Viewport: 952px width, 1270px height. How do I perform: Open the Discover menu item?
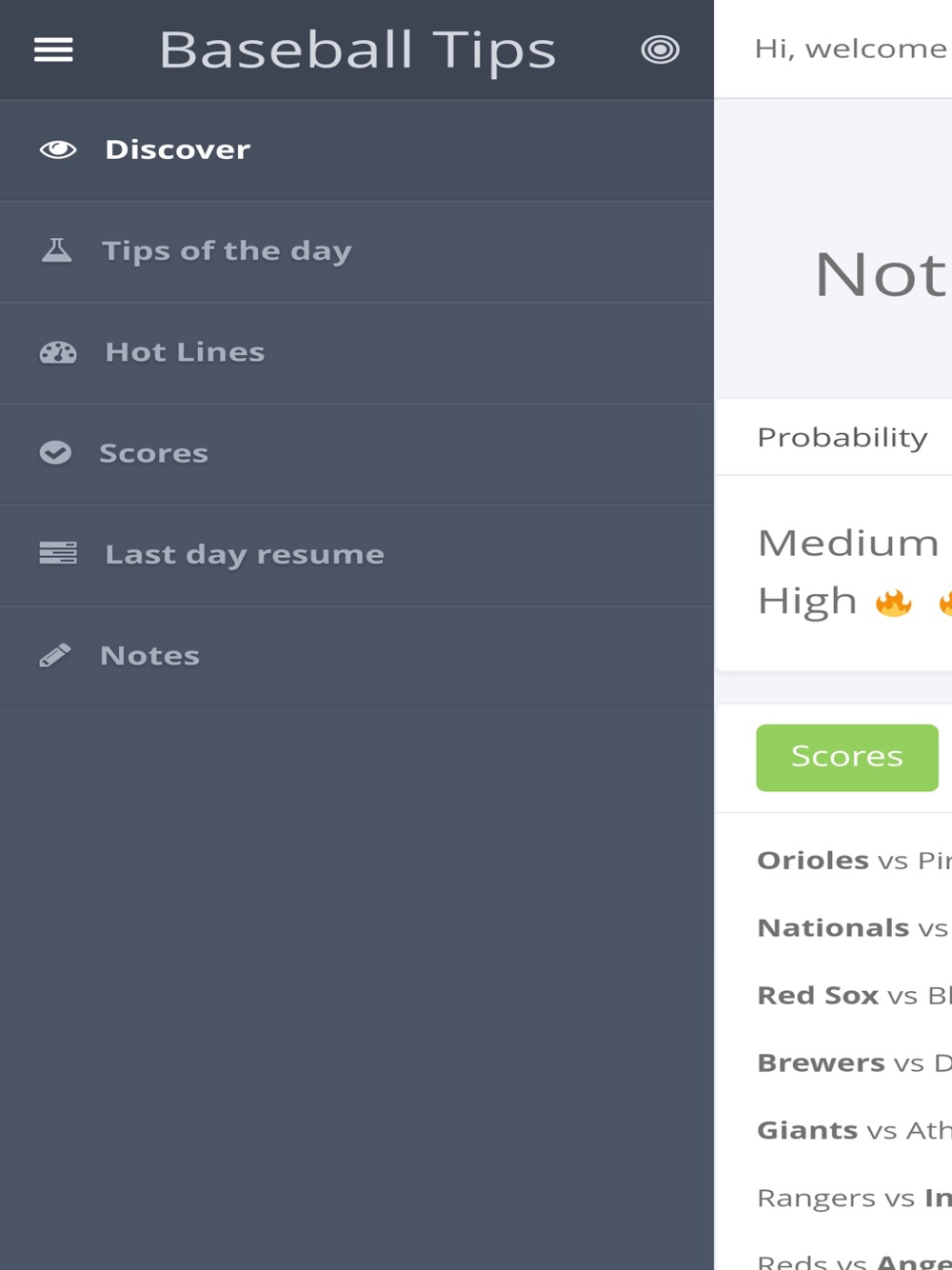coord(357,150)
